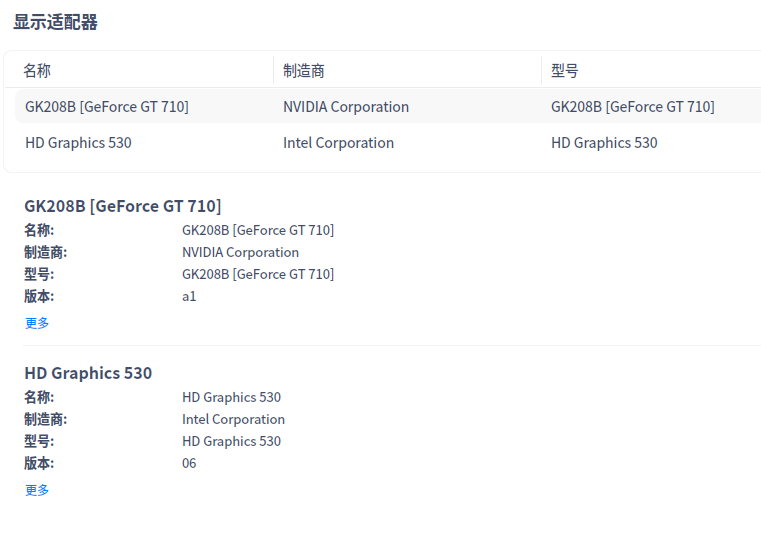Click Intel Corporation cell in the table
Image resolution: width=761 pixels, height=533 pixels.
tap(338, 143)
